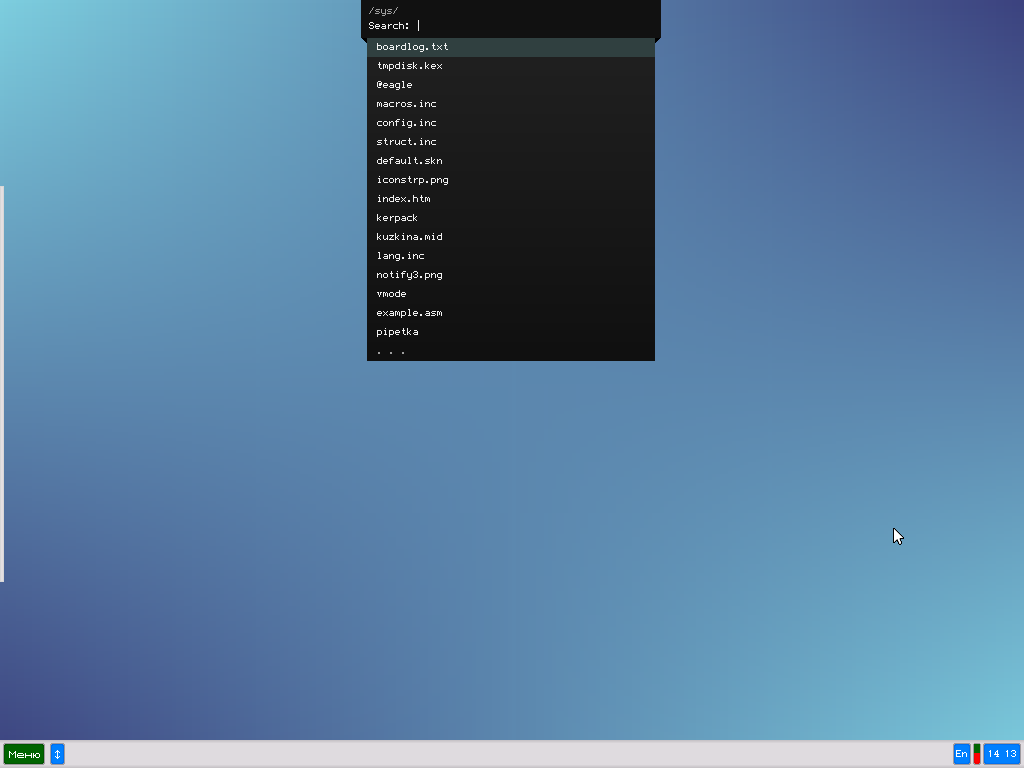Click the taskbar clock showing 14 13

tap(1001, 754)
